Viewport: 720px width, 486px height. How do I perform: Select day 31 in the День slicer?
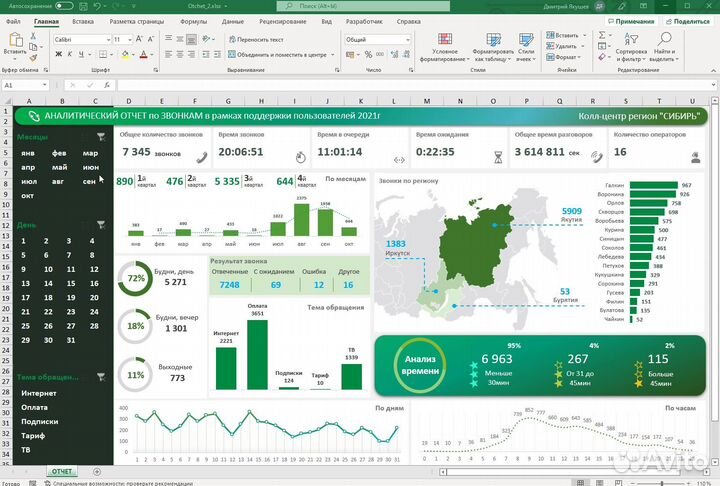(x=71, y=340)
